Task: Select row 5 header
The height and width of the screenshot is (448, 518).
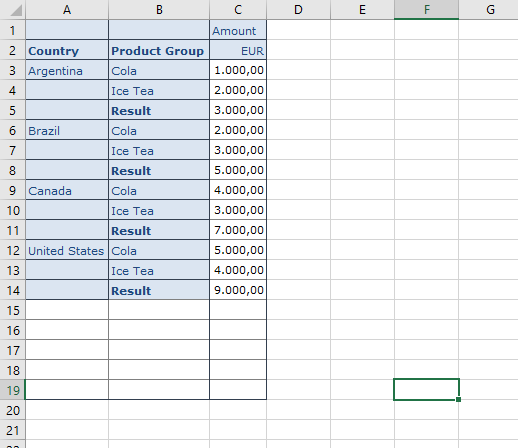Action: (13, 110)
